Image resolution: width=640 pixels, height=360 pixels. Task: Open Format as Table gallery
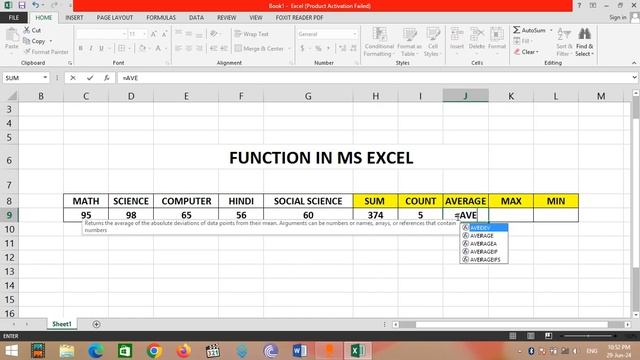tap(409, 42)
